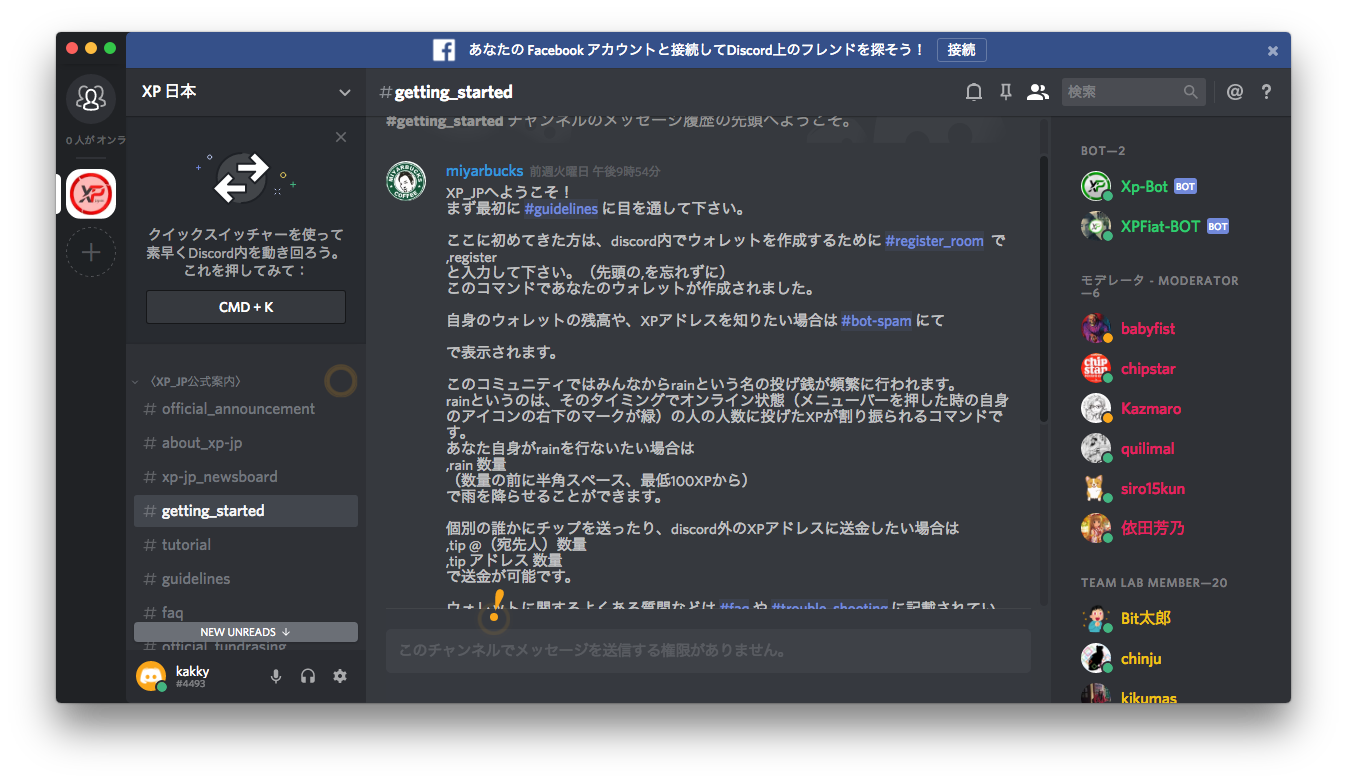Mute your microphone
This screenshot has height=783, width=1347.
click(x=276, y=676)
